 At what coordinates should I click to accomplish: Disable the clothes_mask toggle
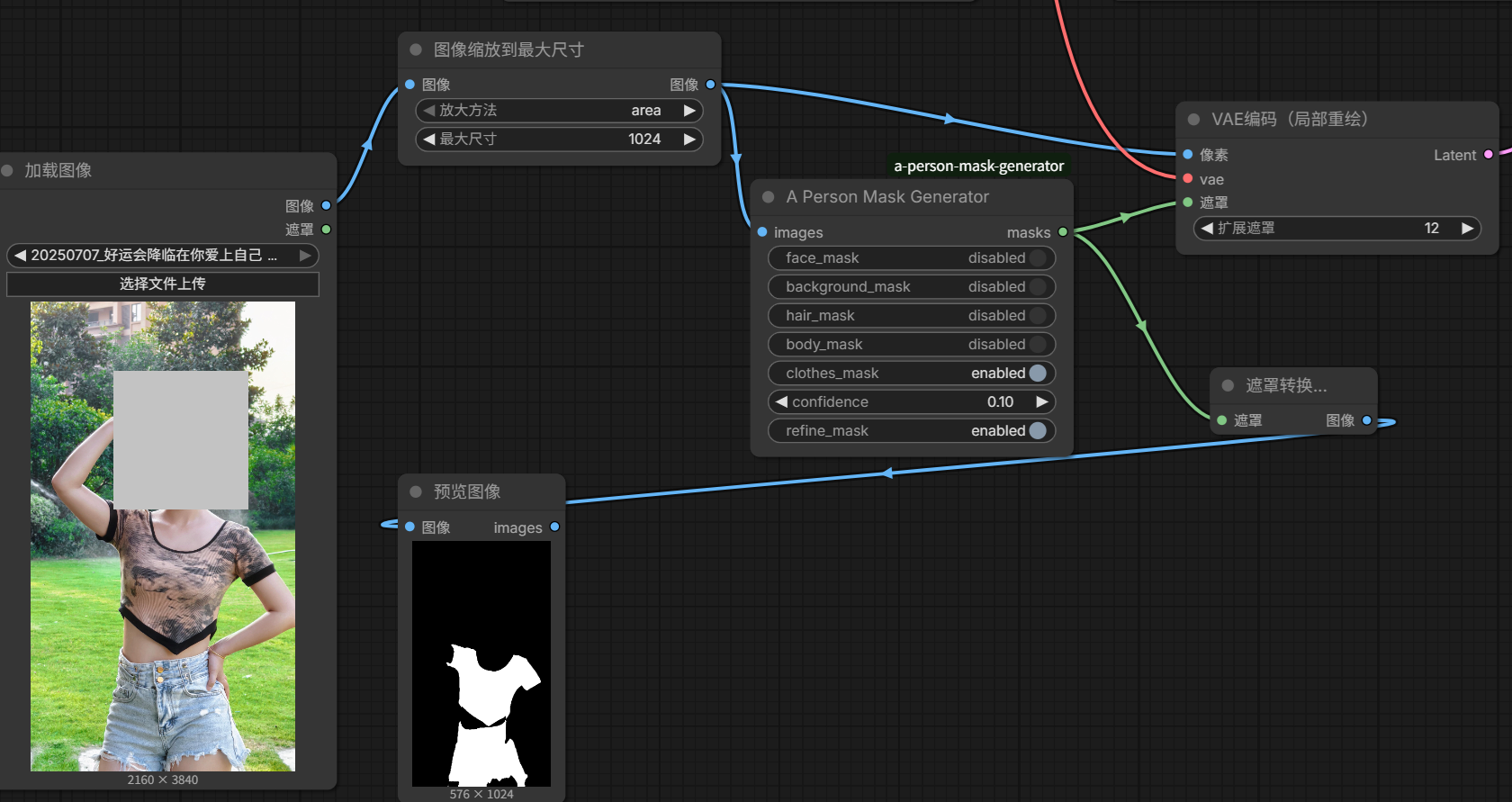coord(1038,373)
